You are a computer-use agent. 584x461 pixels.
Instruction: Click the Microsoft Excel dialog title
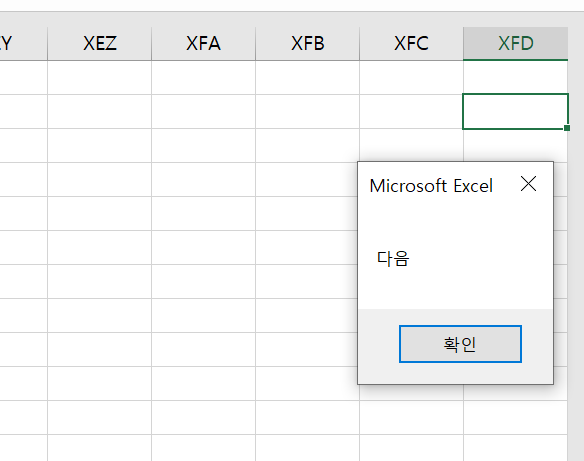click(431, 185)
